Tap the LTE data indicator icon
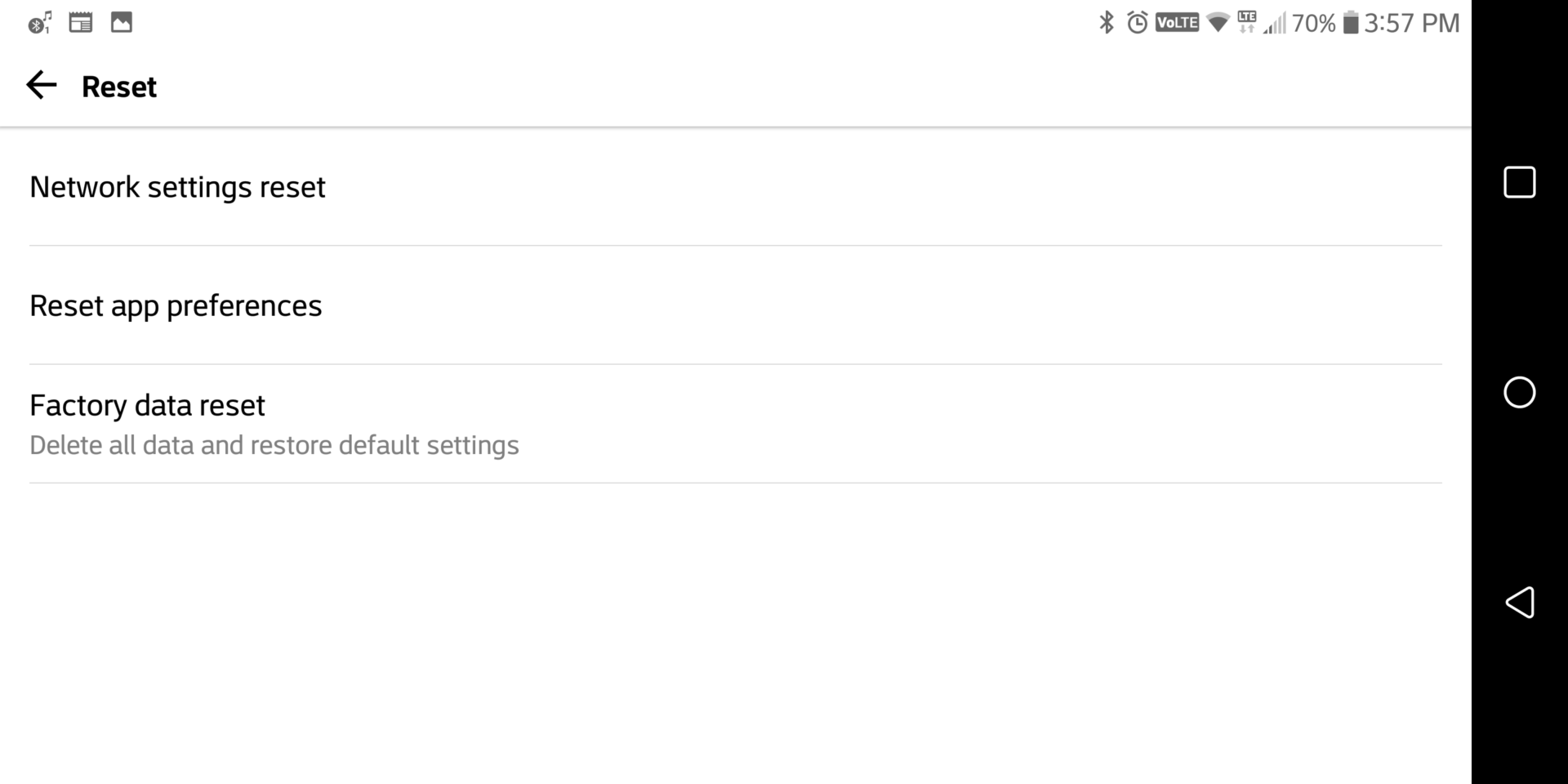1568x784 pixels. pyautogui.click(x=1246, y=22)
